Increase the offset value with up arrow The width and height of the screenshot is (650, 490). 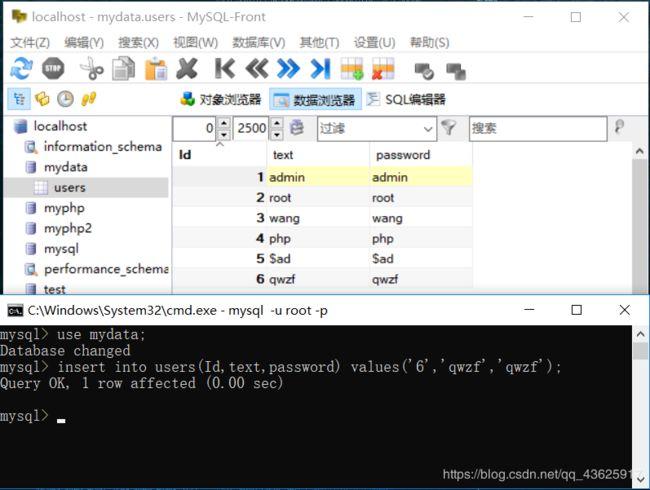[x=223, y=123]
